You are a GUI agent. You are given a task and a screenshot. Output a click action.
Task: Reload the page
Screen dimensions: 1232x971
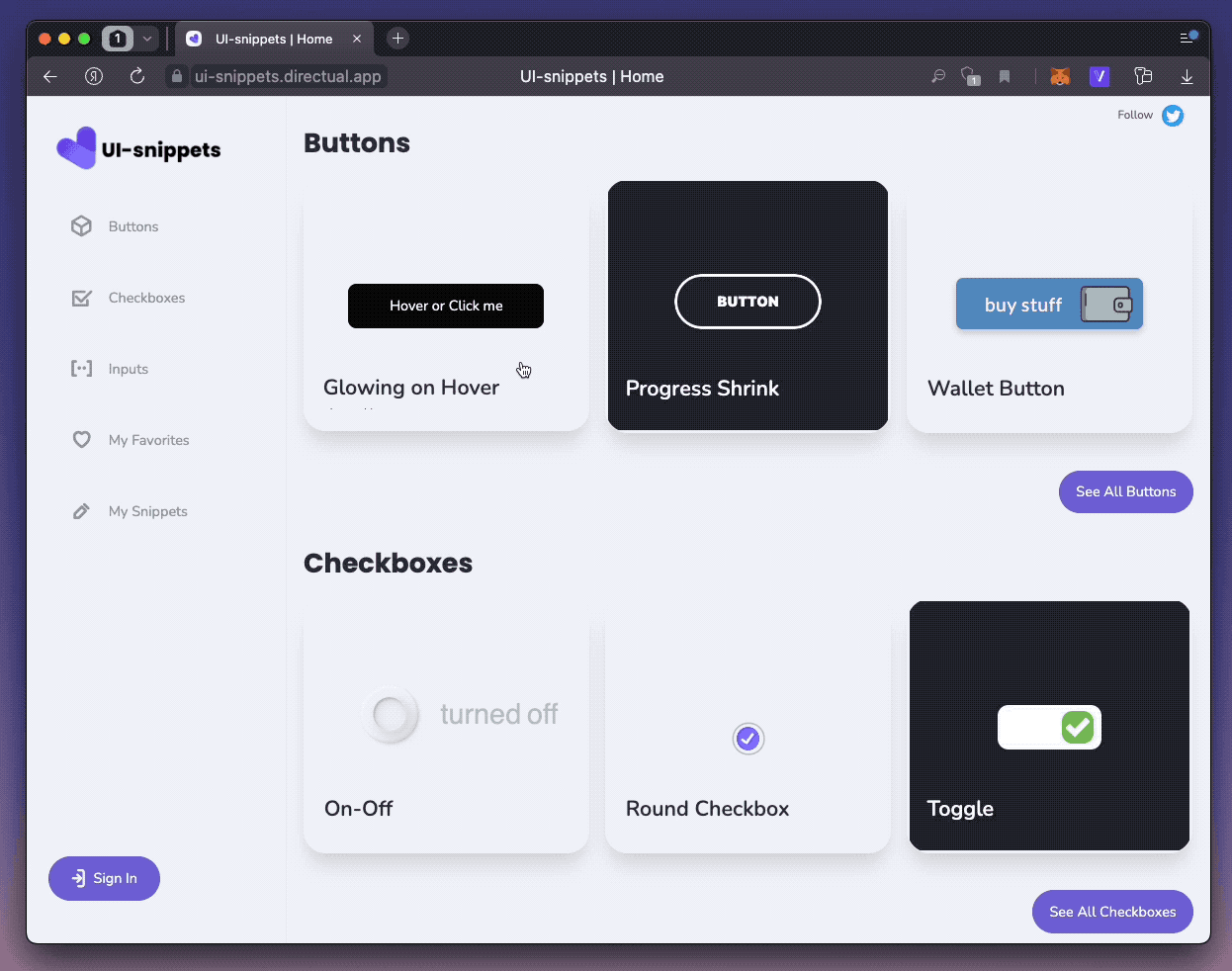coord(137,76)
